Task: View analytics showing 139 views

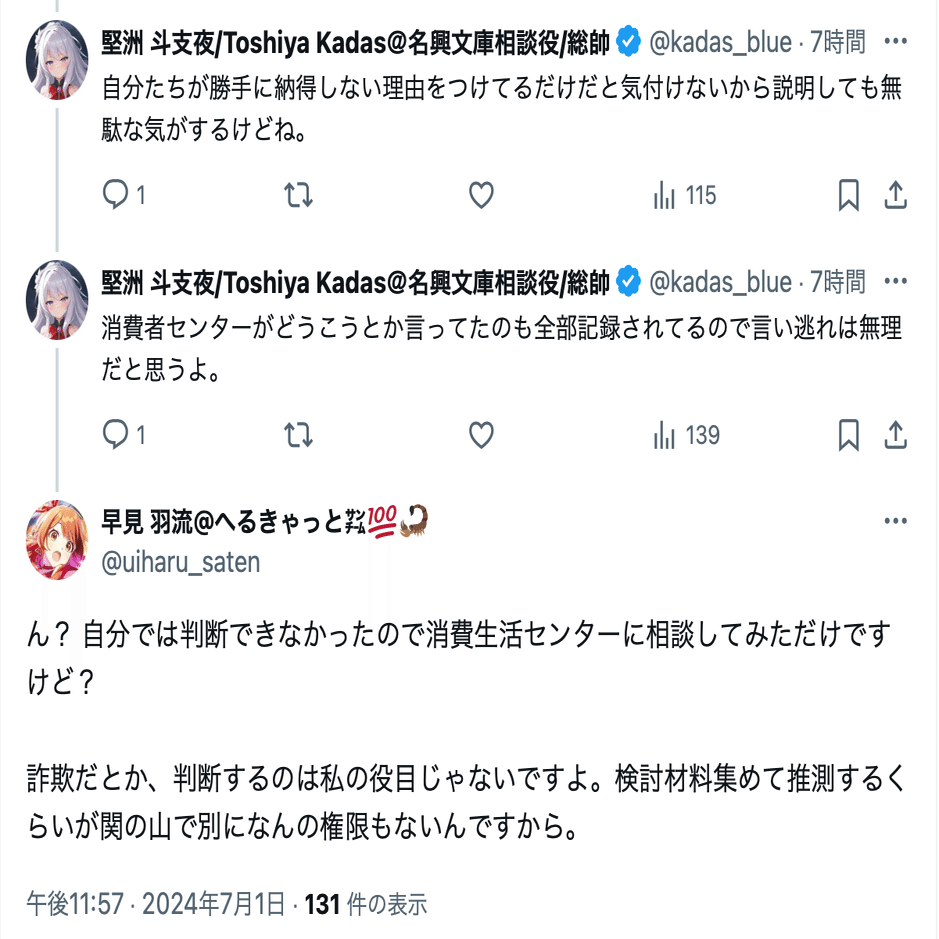Action: (x=685, y=435)
